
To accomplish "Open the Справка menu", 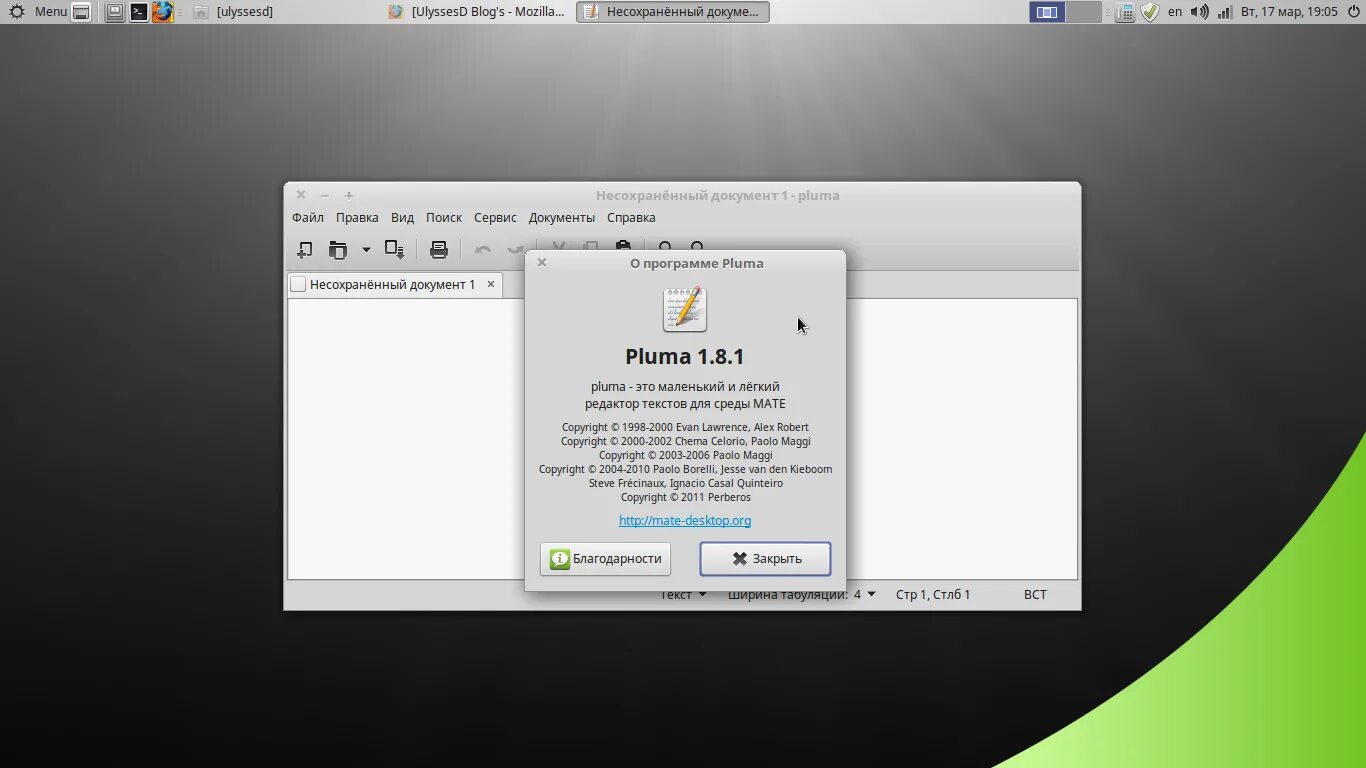I will (x=631, y=217).
